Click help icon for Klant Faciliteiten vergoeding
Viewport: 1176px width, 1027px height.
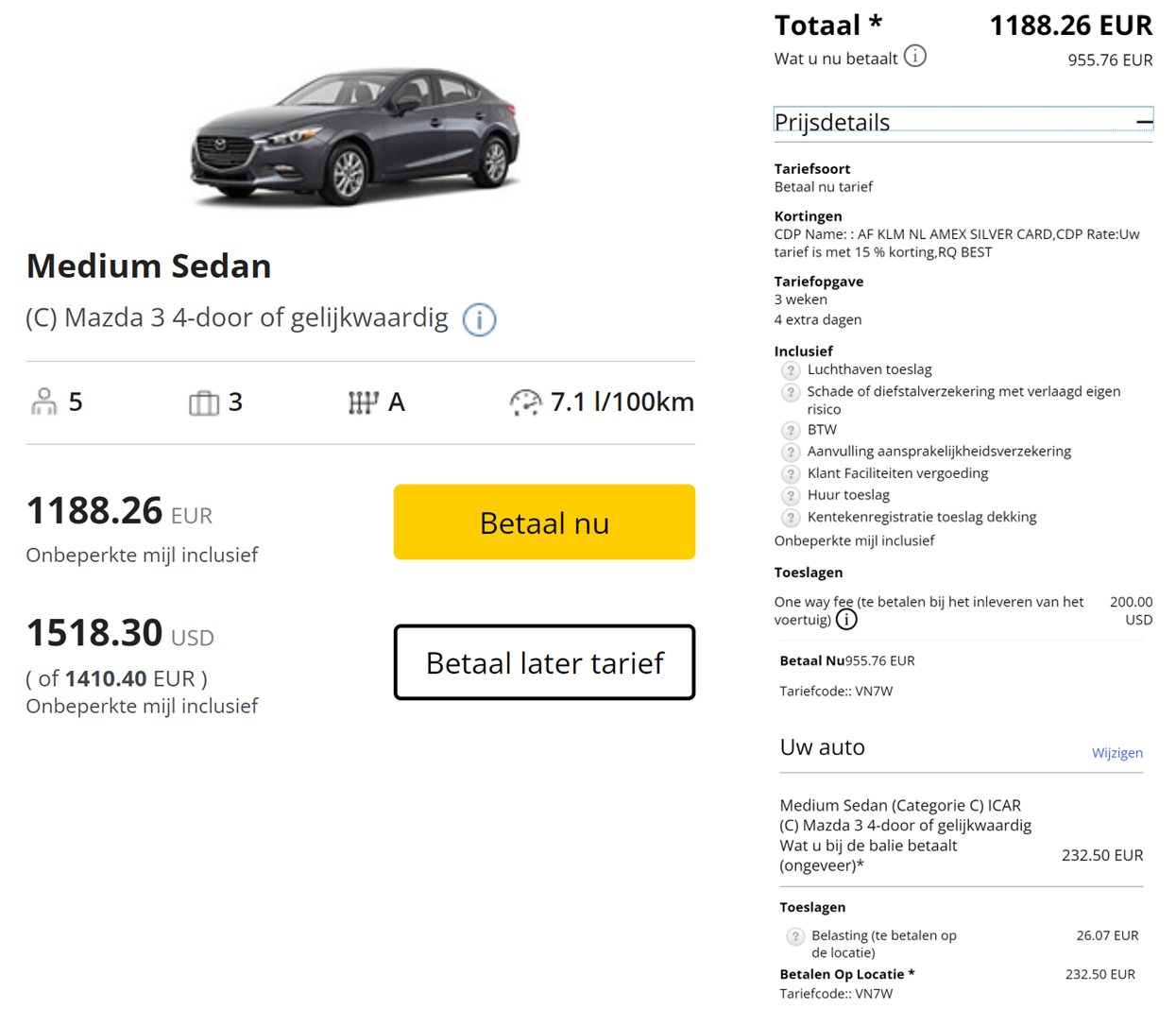click(x=791, y=474)
